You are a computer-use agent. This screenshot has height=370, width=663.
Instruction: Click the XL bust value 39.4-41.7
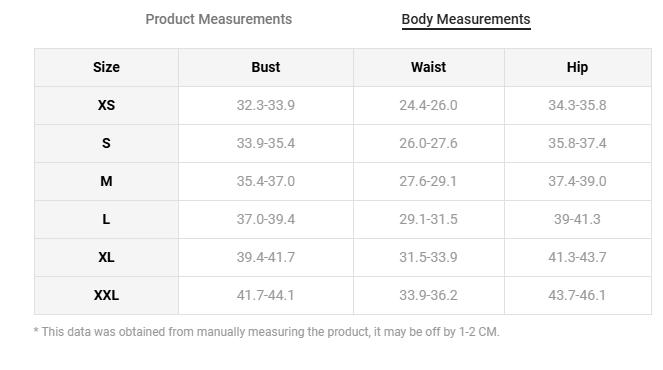tap(266, 258)
